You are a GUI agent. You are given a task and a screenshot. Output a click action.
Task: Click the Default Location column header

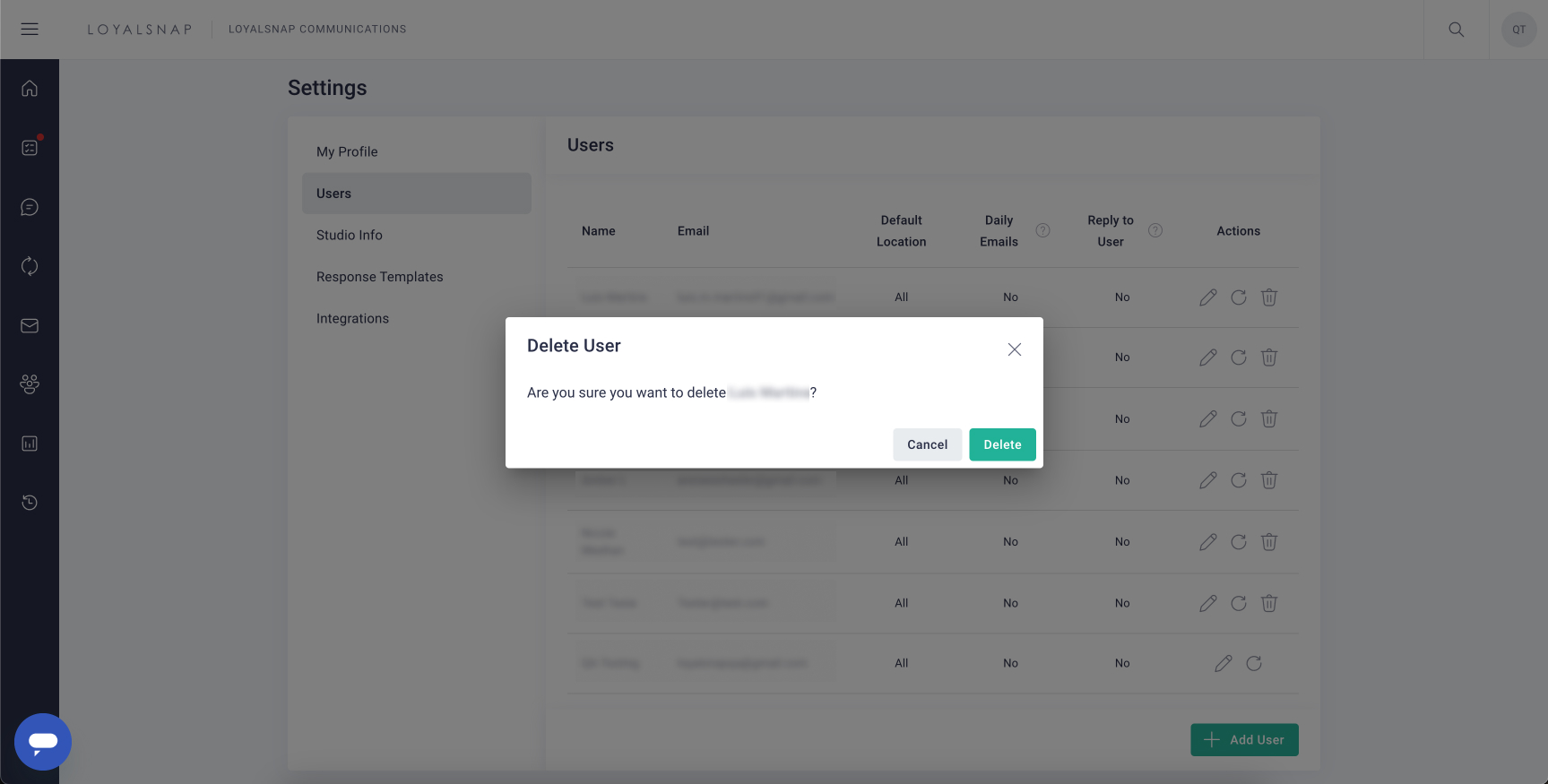coord(901,231)
